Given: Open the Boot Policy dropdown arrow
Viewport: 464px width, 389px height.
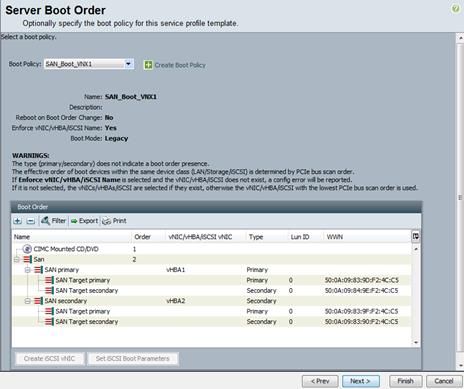Looking at the screenshot, I should tap(128, 64).
